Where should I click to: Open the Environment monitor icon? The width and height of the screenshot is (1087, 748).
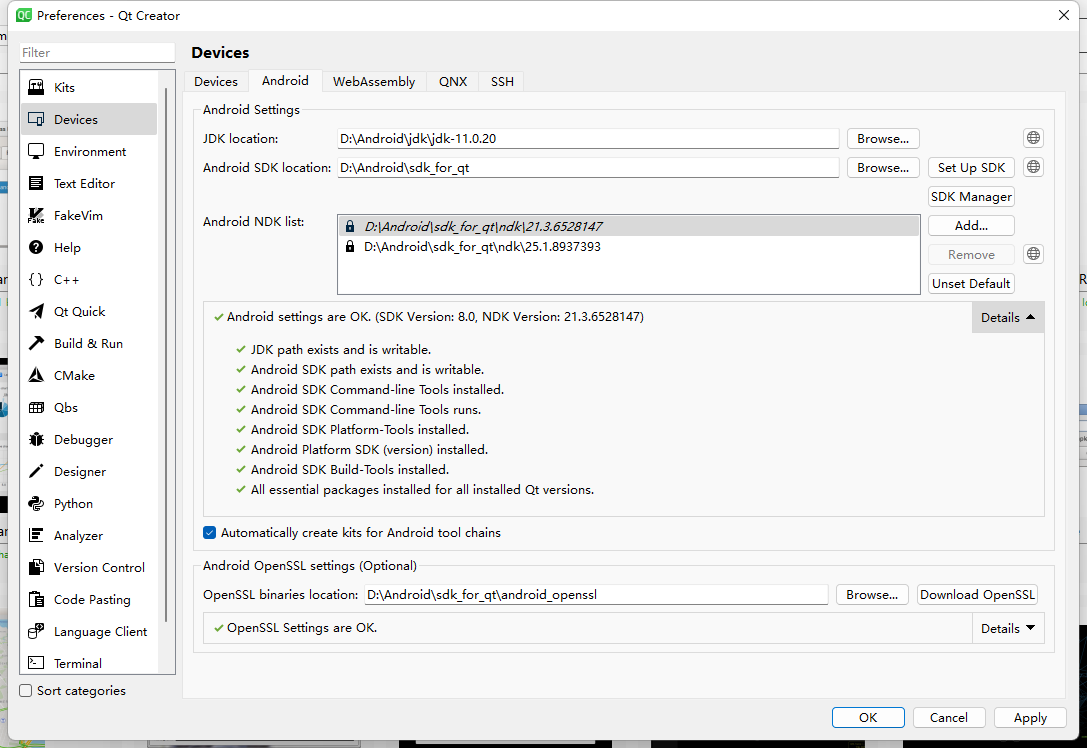[36, 151]
